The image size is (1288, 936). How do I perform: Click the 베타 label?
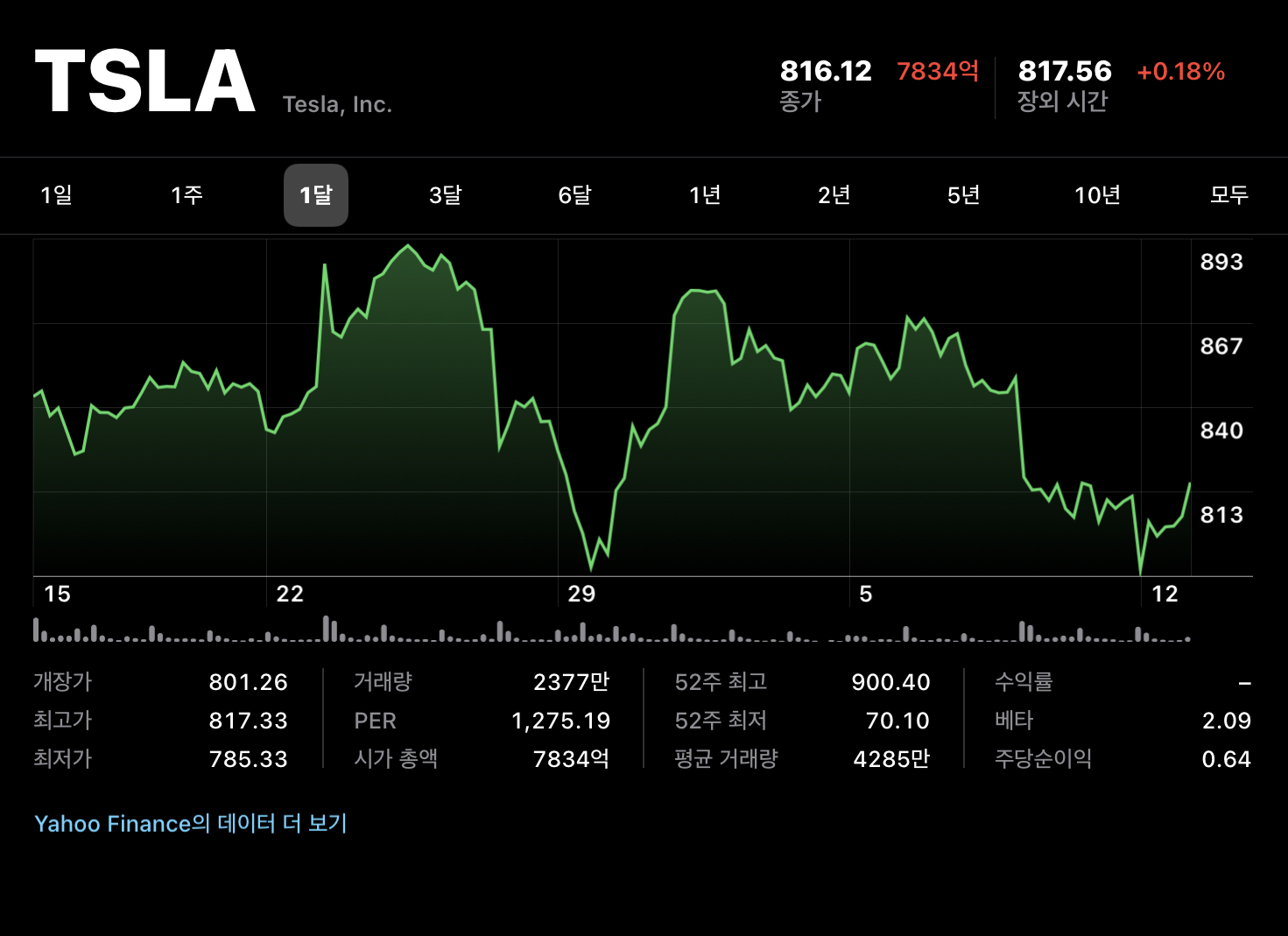click(x=1014, y=721)
